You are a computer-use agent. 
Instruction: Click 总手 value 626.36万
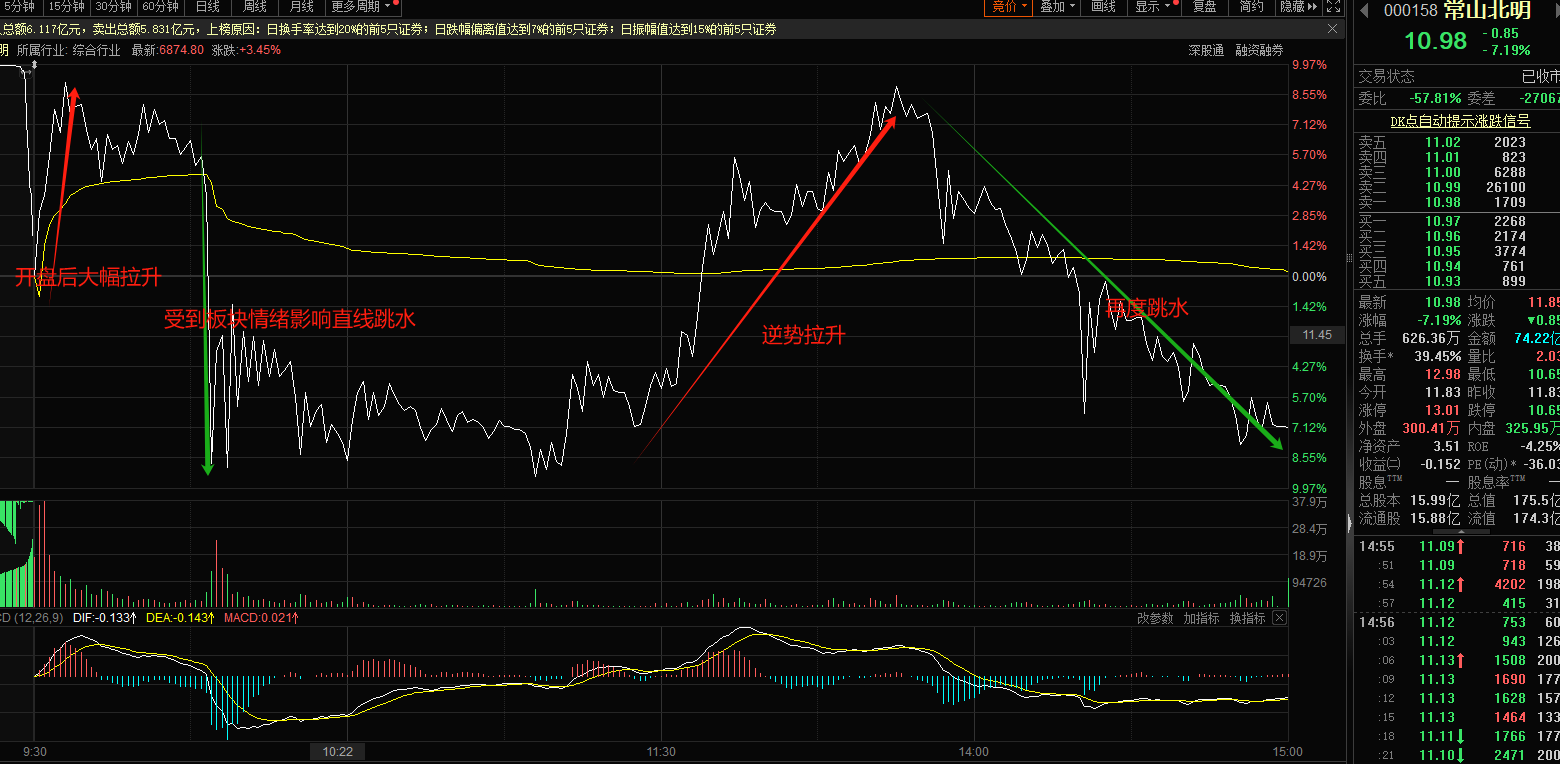(1432, 338)
